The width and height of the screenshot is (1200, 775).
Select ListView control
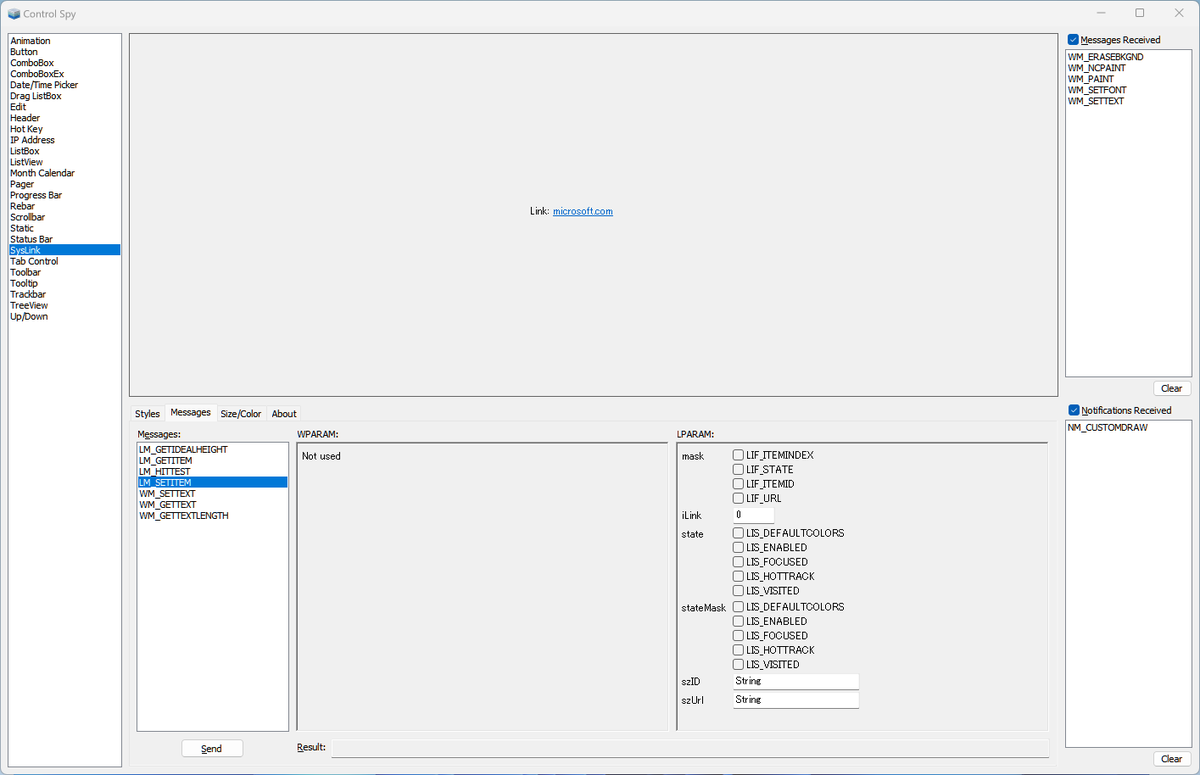(x=65, y=162)
